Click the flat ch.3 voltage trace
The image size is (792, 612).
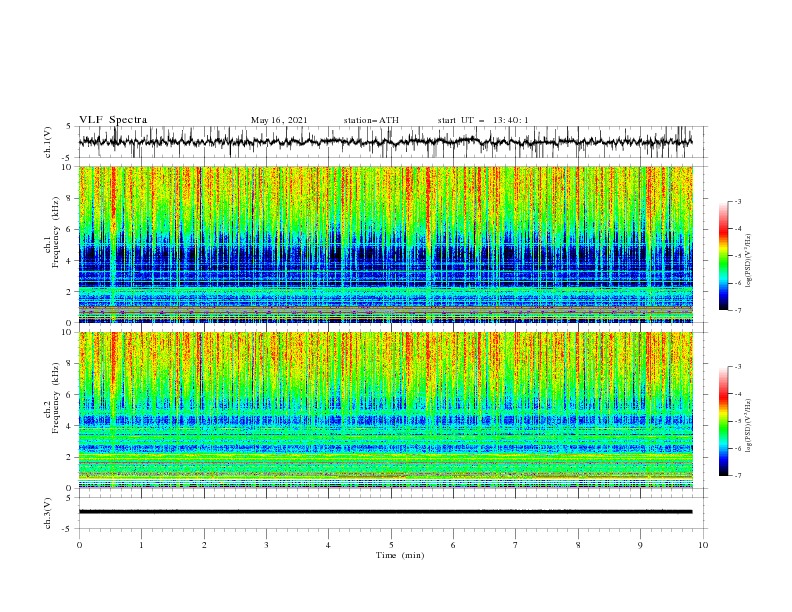click(385, 512)
